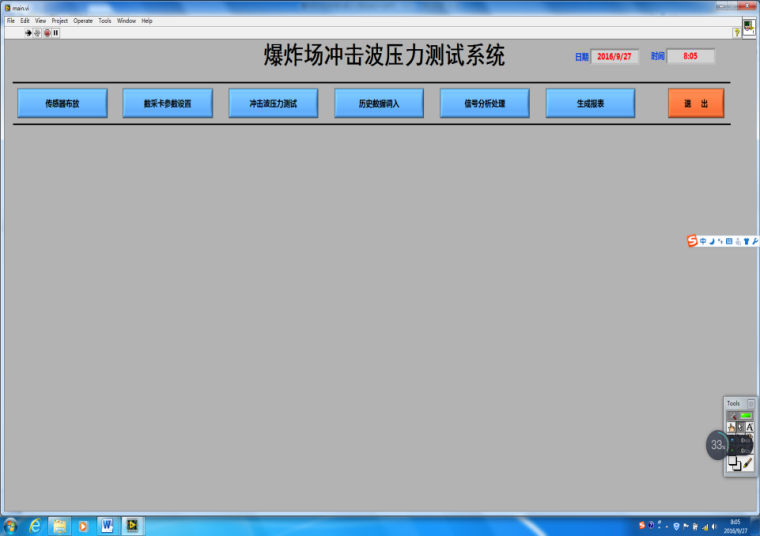760x536 pixels.
Task: Select the Edit Text tool
Action: (x=749, y=427)
